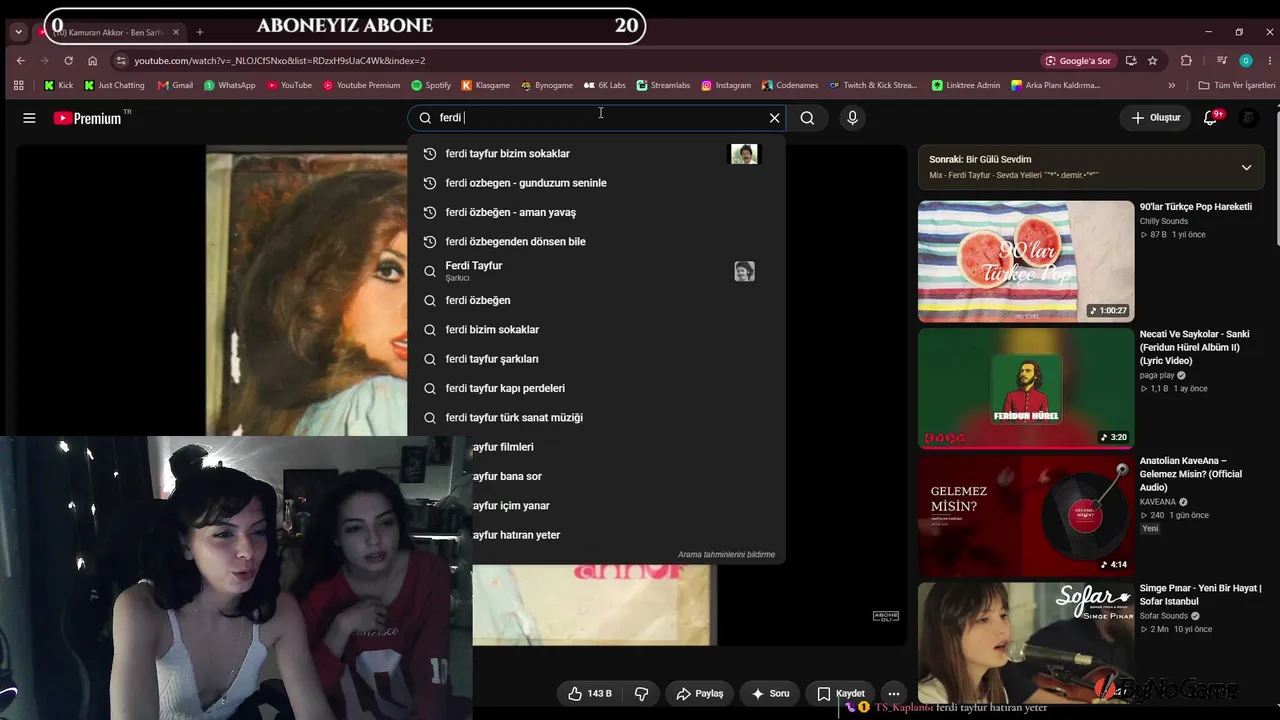Open the tab search dropdown arrow
The width and height of the screenshot is (1280, 720).
(18, 32)
